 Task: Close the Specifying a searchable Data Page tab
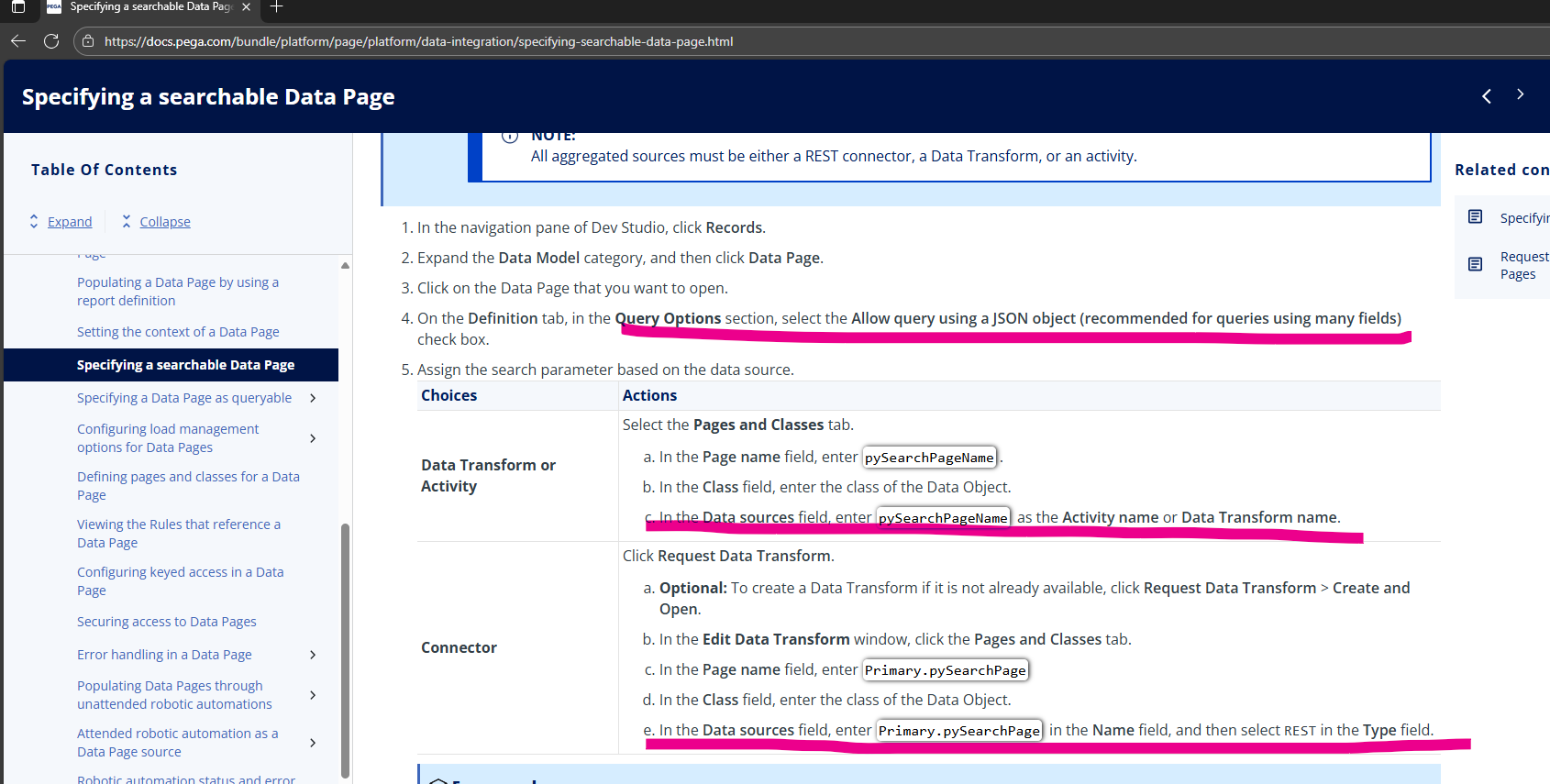click(x=246, y=7)
